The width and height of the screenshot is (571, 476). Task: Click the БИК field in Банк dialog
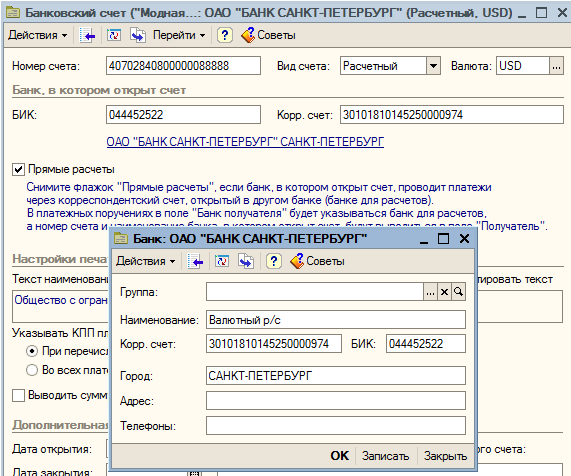coord(426,343)
